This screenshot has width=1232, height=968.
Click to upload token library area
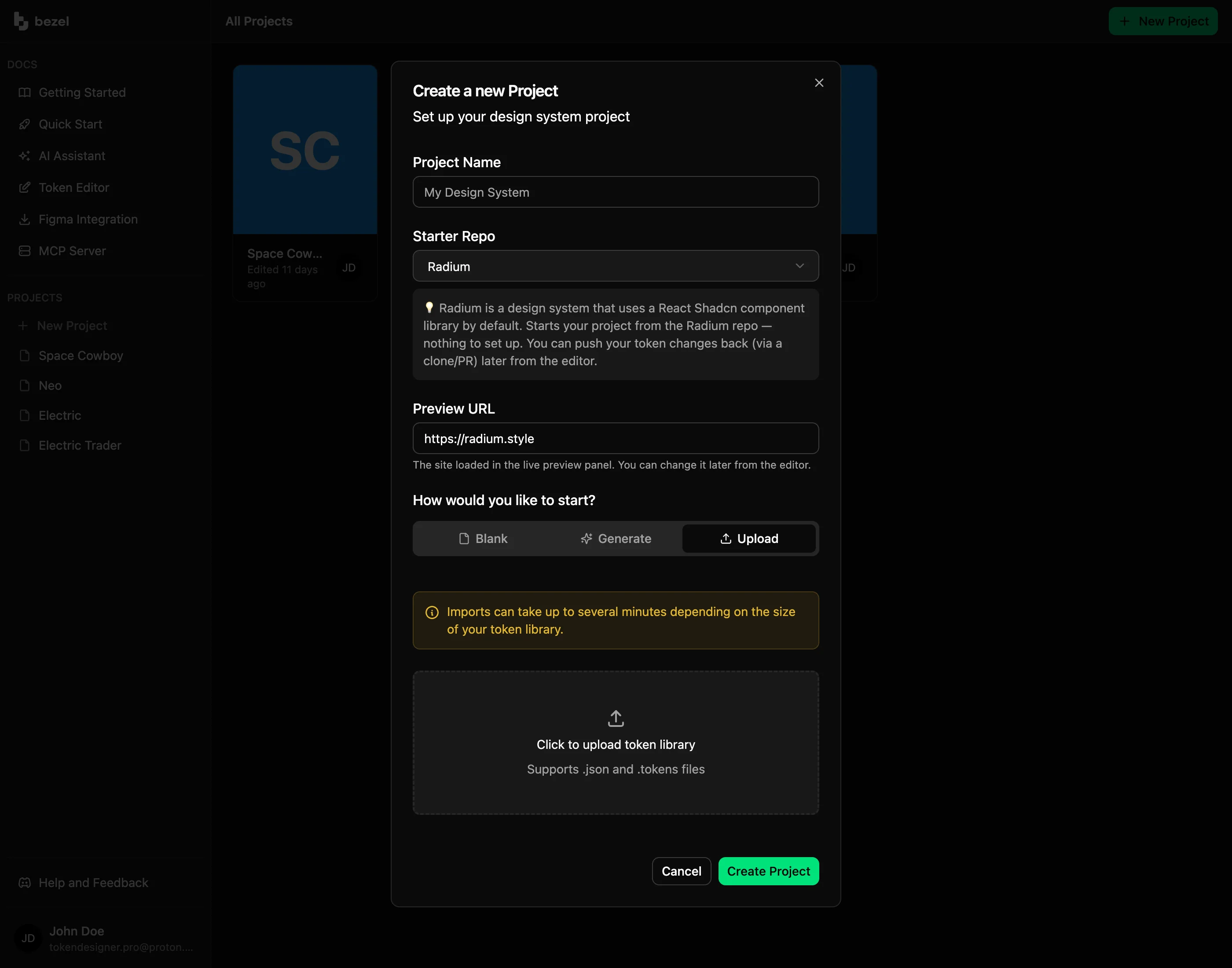tap(616, 742)
